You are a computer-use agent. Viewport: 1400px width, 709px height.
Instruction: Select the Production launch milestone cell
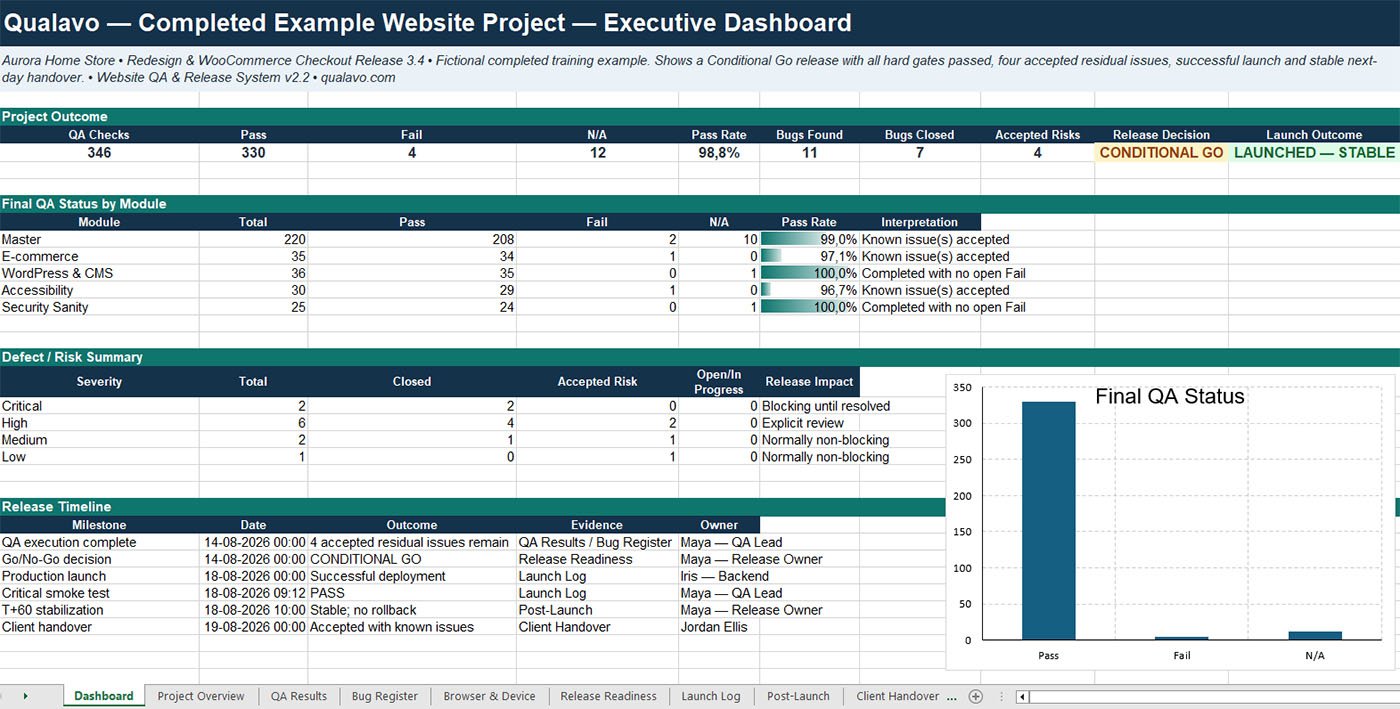pos(99,576)
